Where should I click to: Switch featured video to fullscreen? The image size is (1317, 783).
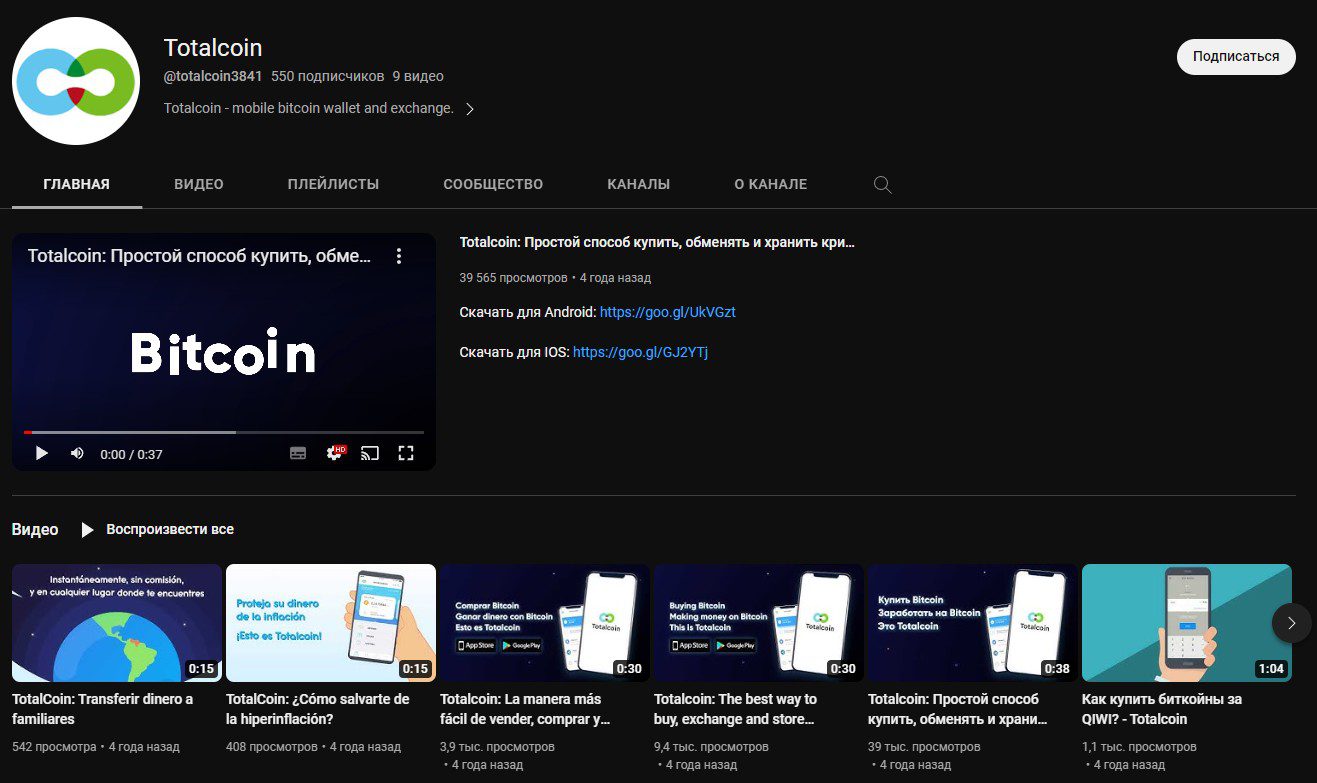pos(406,453)
